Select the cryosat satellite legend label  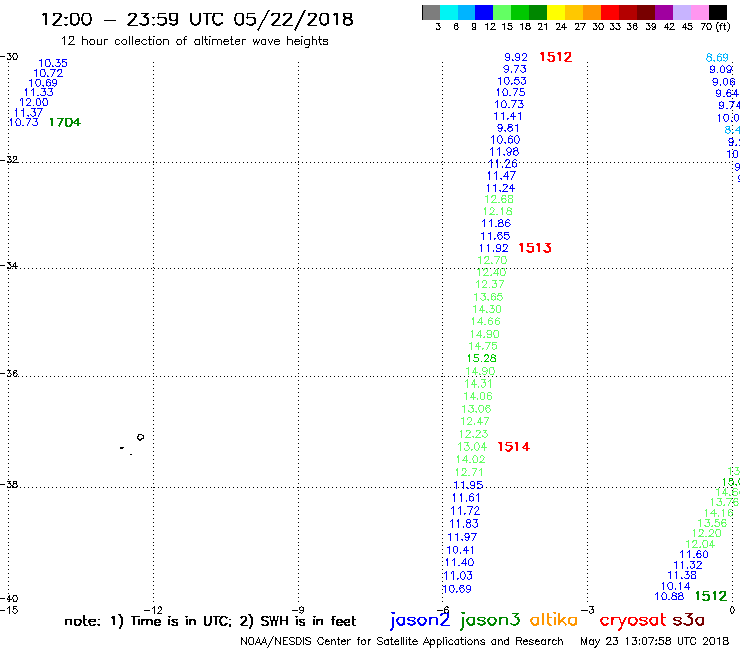point(633,621)
